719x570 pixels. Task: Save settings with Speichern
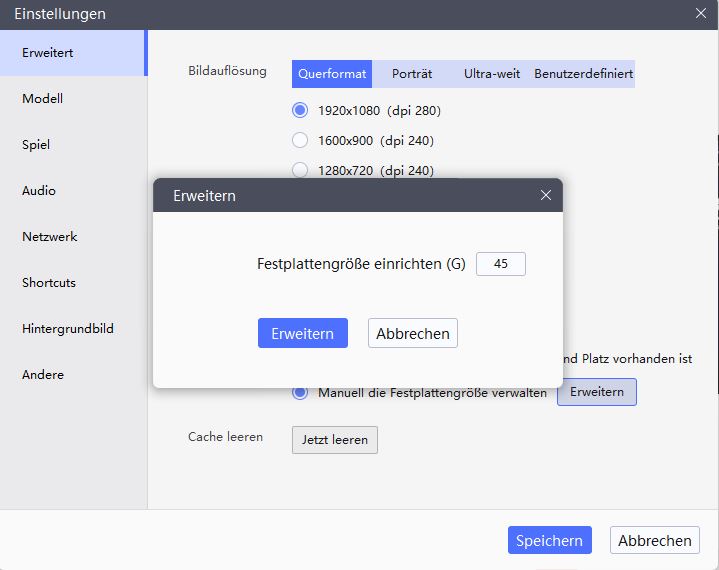click(x=550, y=540)
